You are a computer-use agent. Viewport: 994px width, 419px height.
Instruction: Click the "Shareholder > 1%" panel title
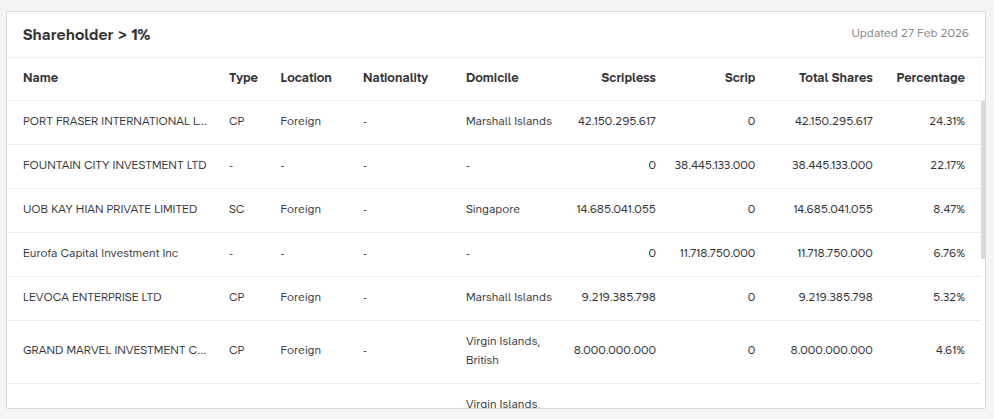pos(86,35)
